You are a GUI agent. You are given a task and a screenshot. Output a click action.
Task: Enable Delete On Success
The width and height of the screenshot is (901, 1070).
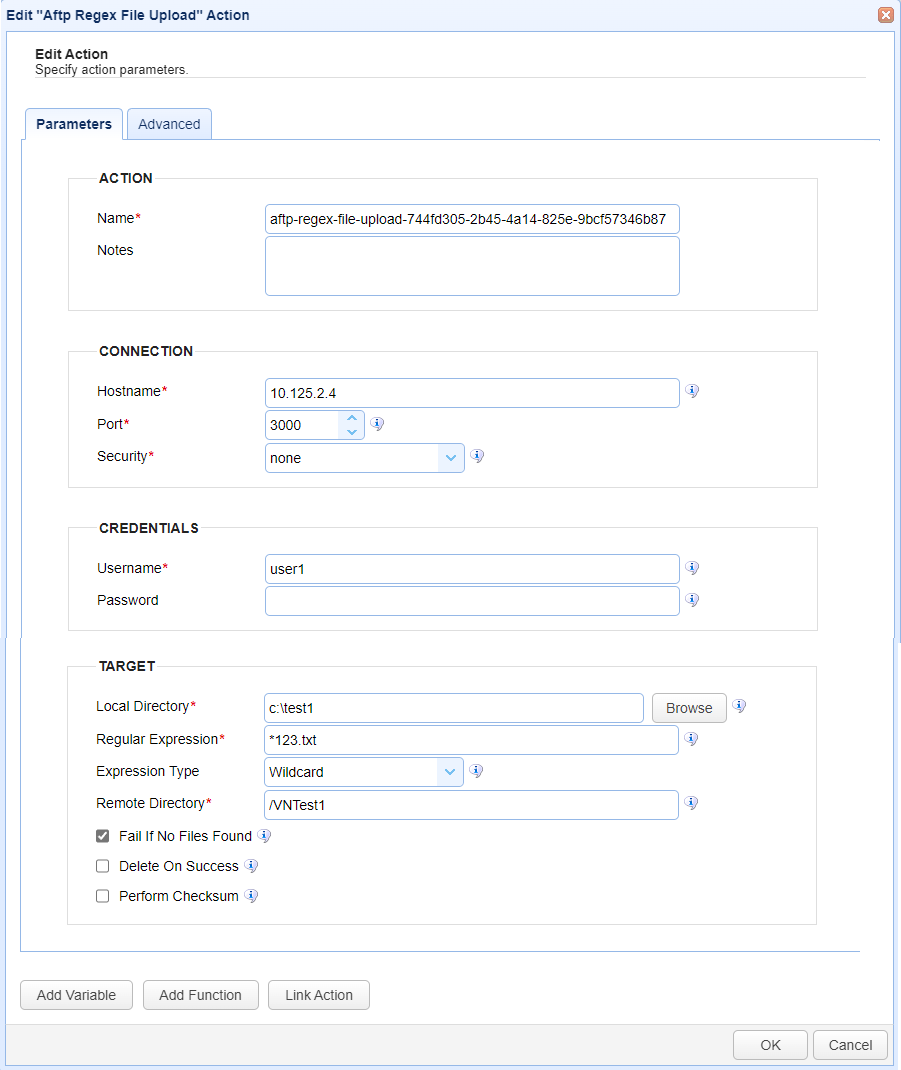pos(102,865)
